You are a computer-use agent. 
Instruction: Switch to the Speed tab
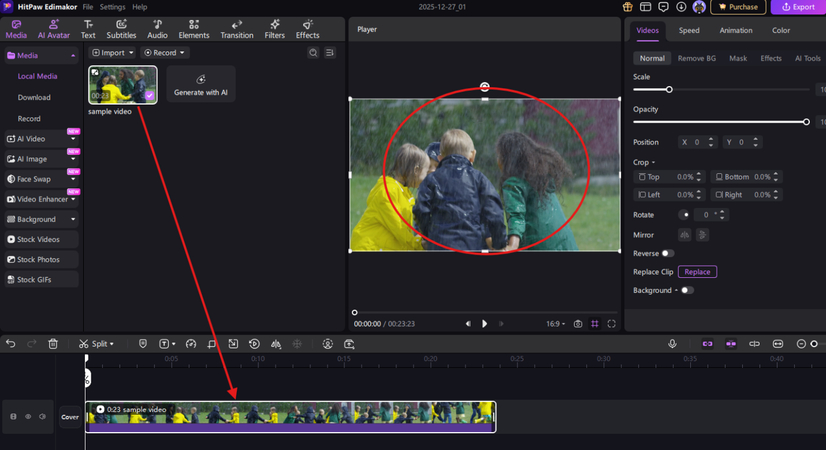click(689, 31)
